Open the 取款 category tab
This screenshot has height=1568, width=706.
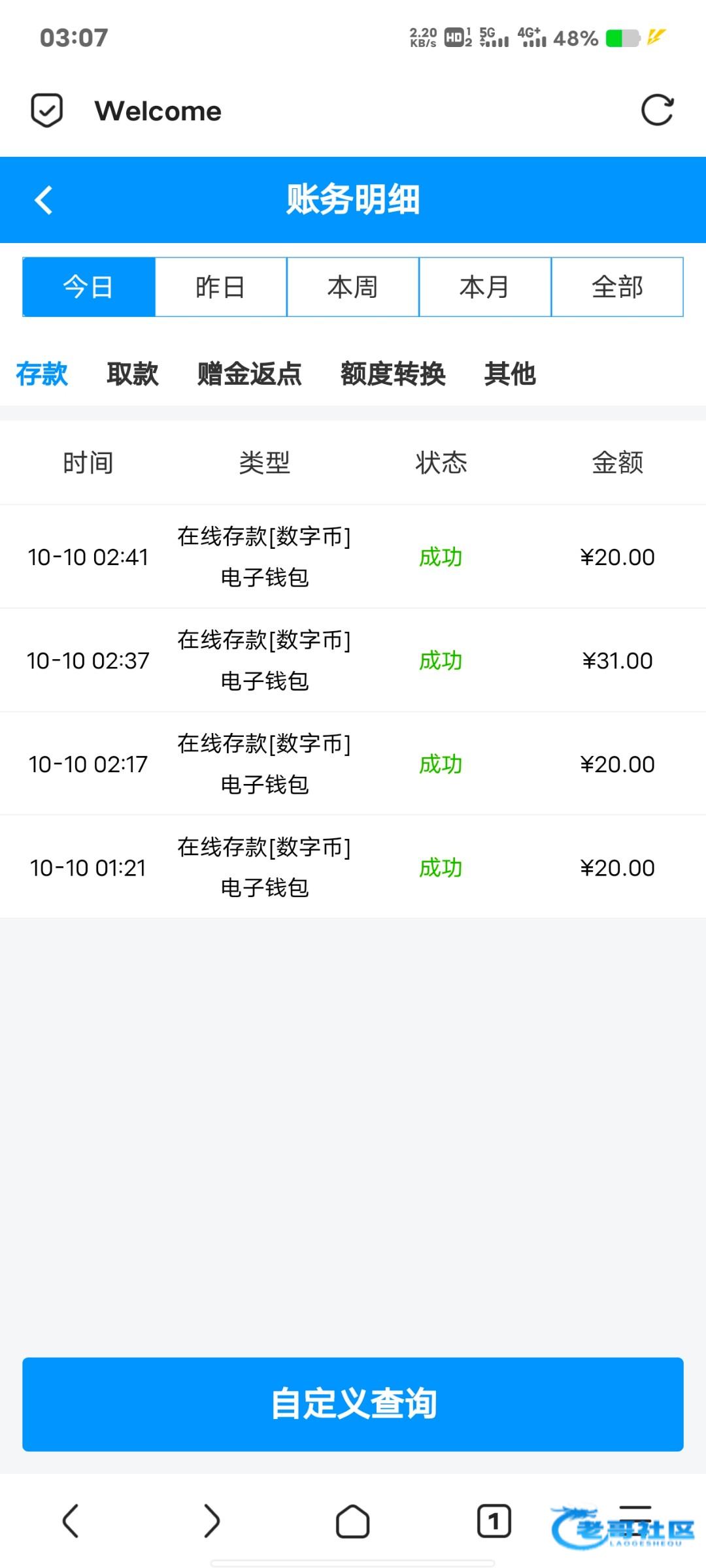[133, 374]
